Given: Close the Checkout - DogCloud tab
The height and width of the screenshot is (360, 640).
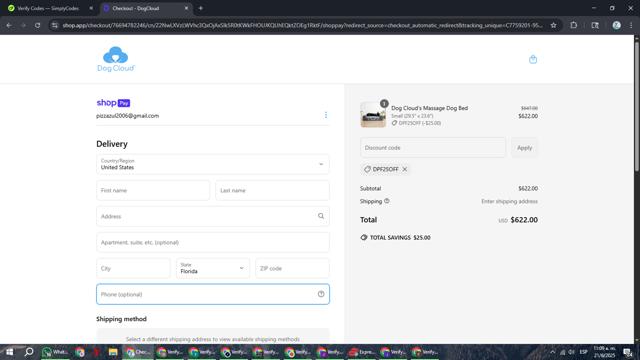Looking at the screenshot, I should [186, 8].
